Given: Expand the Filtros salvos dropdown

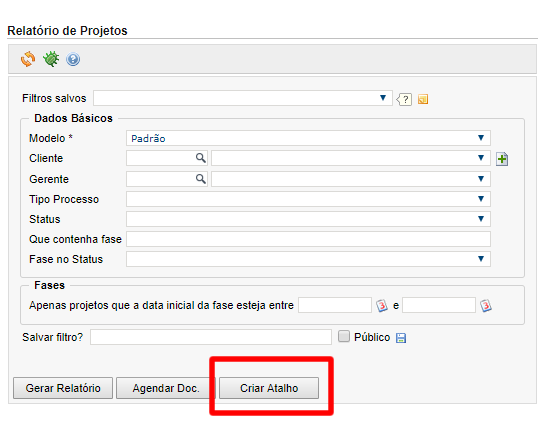Looking at the screenshot, I should point(242,98).
